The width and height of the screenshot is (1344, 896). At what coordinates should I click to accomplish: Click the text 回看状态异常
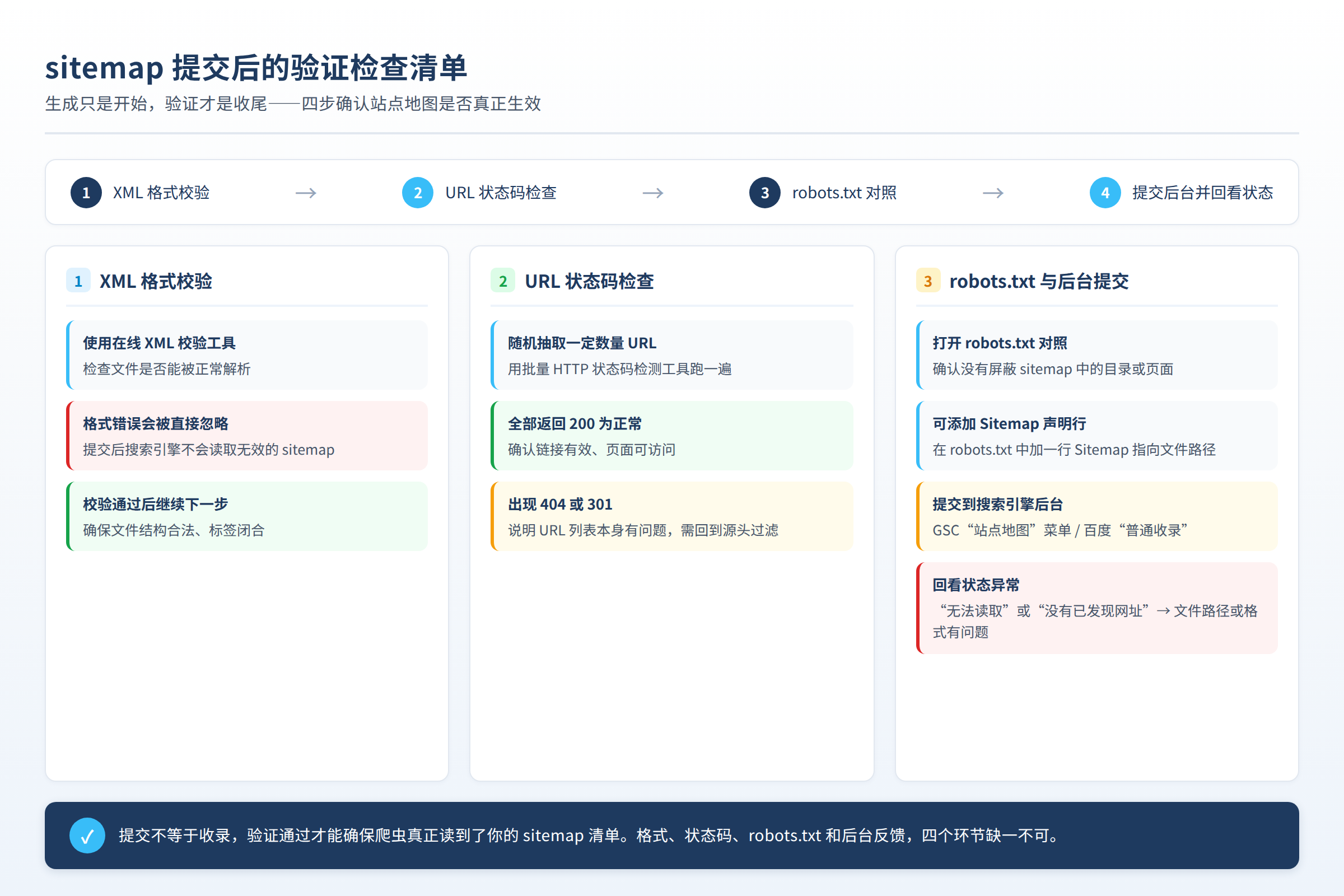coord(976,585)
